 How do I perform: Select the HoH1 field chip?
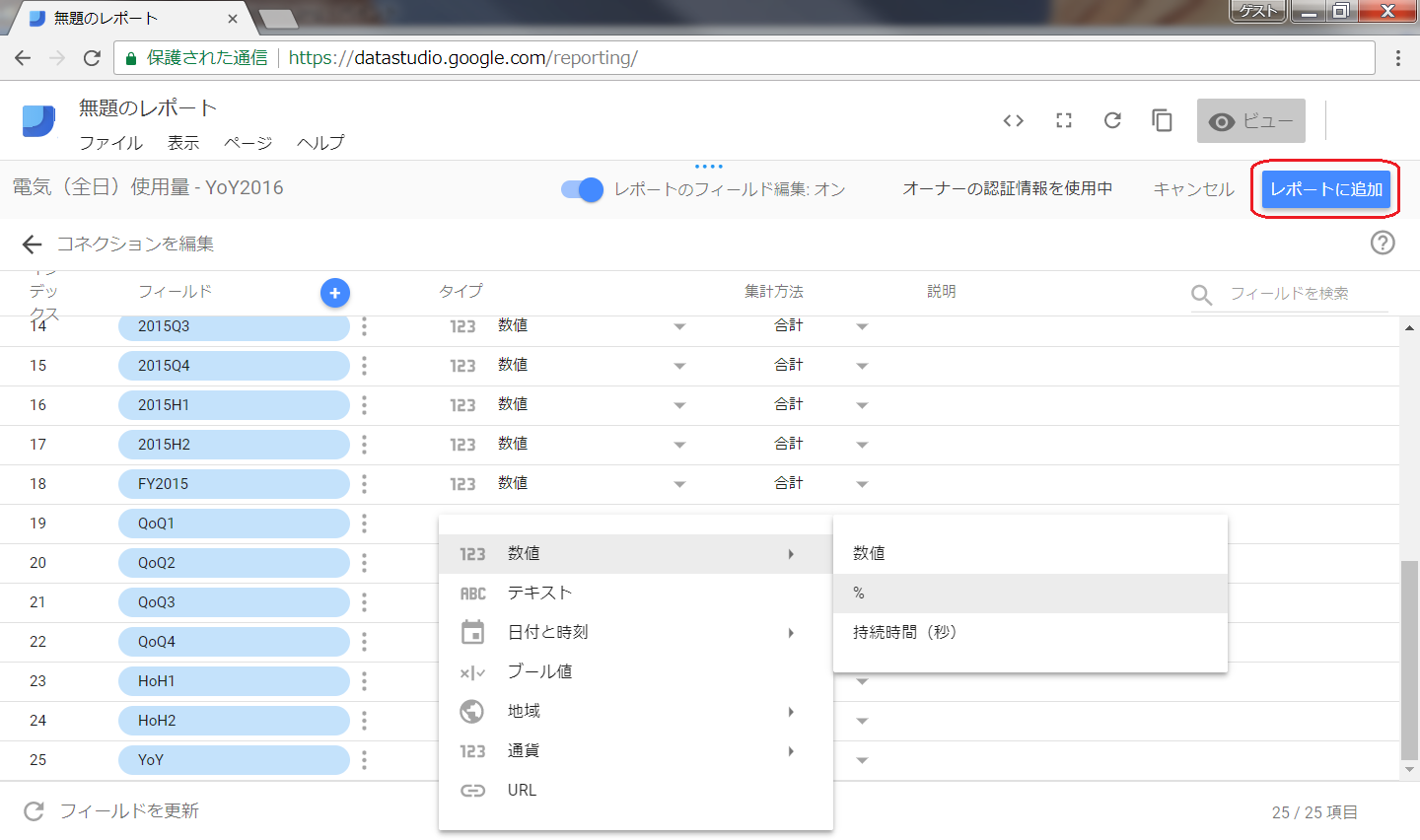coord(234,681)
